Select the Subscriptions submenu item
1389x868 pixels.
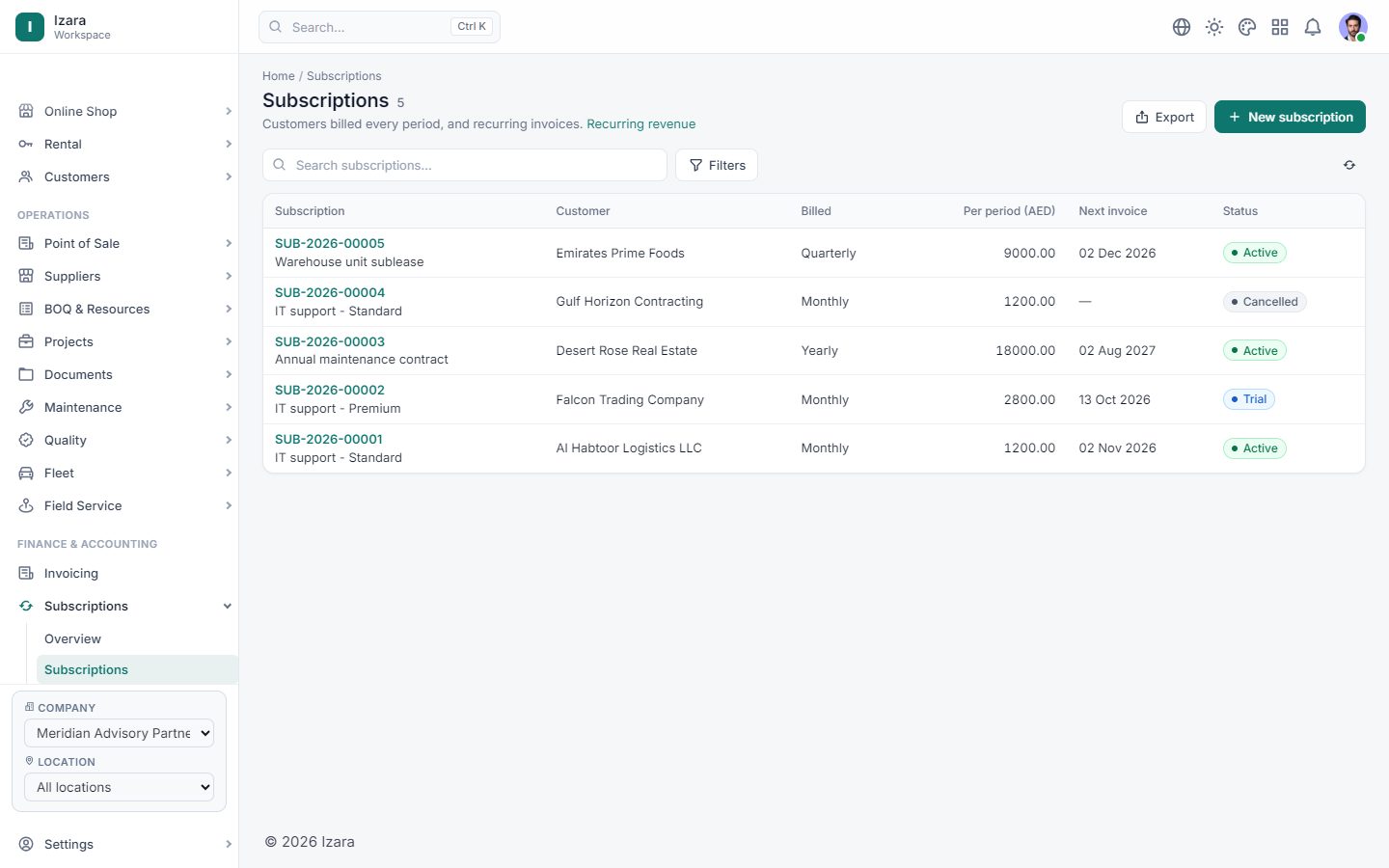point(137,669)
